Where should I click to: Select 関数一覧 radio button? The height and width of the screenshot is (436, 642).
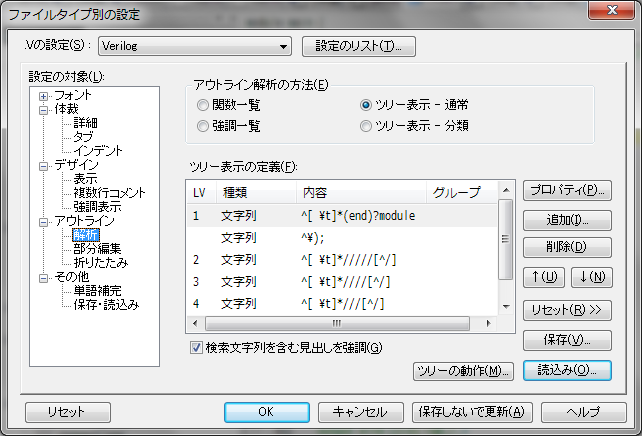204,104
